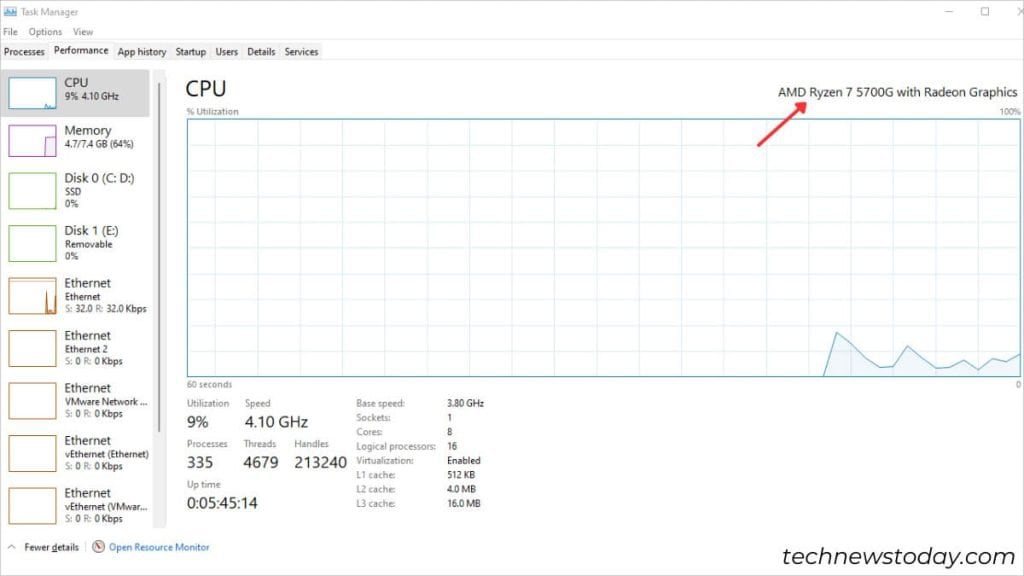Screen dimensions: 1024x576
Task: Open the Options menu
Action: (x=45, y=31)
